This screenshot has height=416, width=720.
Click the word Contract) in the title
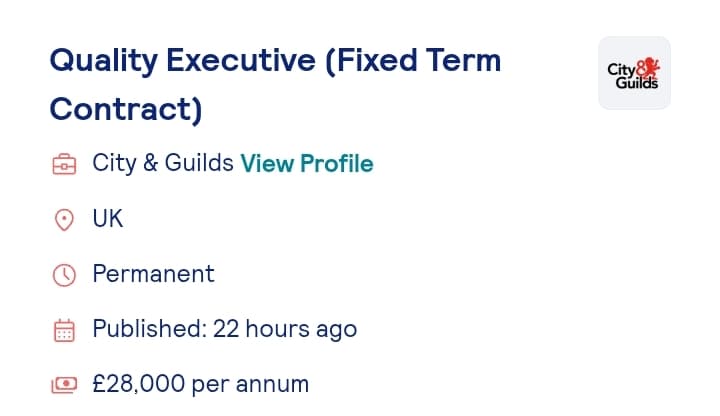[x=126, y=109]
